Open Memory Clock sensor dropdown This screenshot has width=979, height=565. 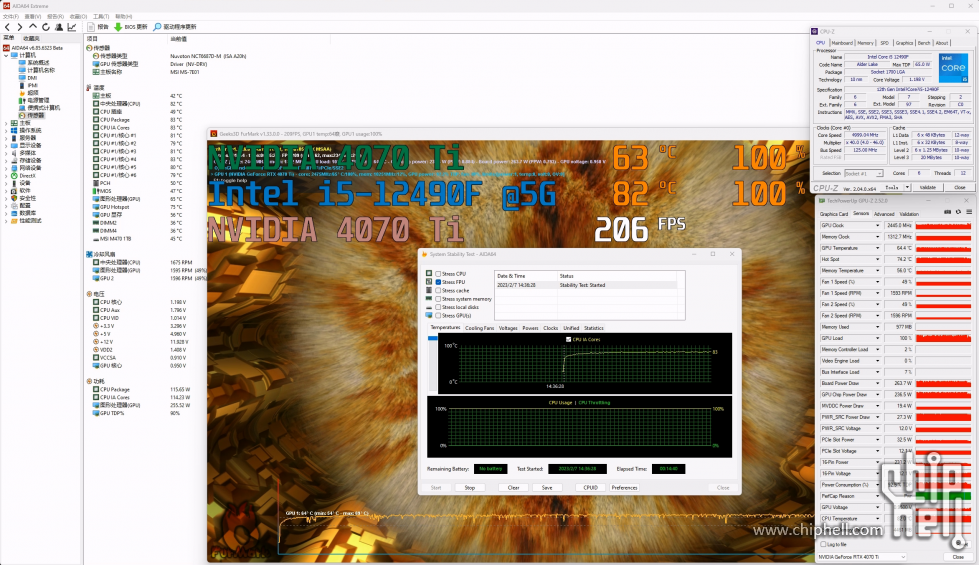877,237
